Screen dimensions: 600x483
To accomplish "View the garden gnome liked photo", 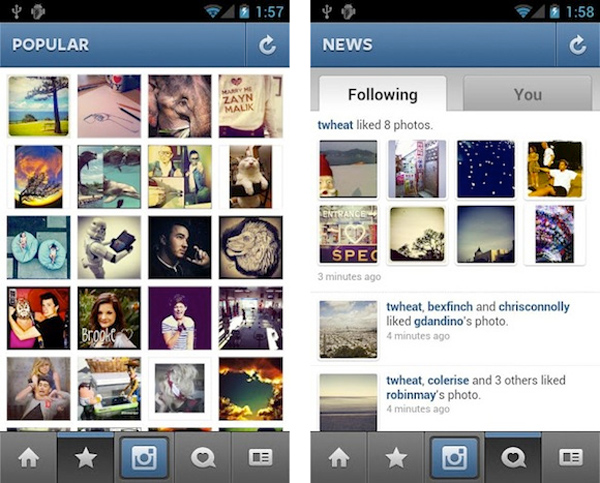I will click(348, 169).
